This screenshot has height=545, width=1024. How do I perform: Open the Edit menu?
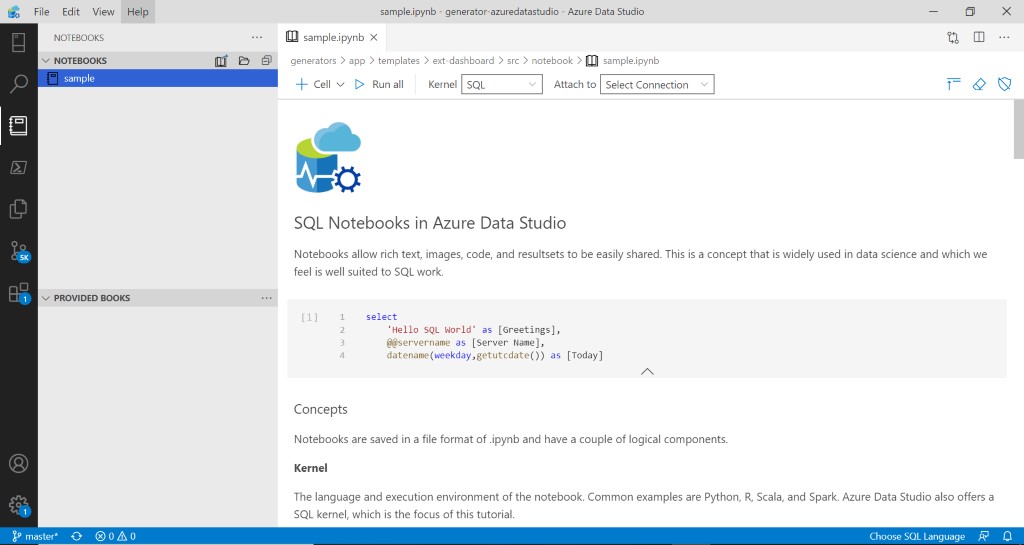pyautogui.click(x=71, y=12)
